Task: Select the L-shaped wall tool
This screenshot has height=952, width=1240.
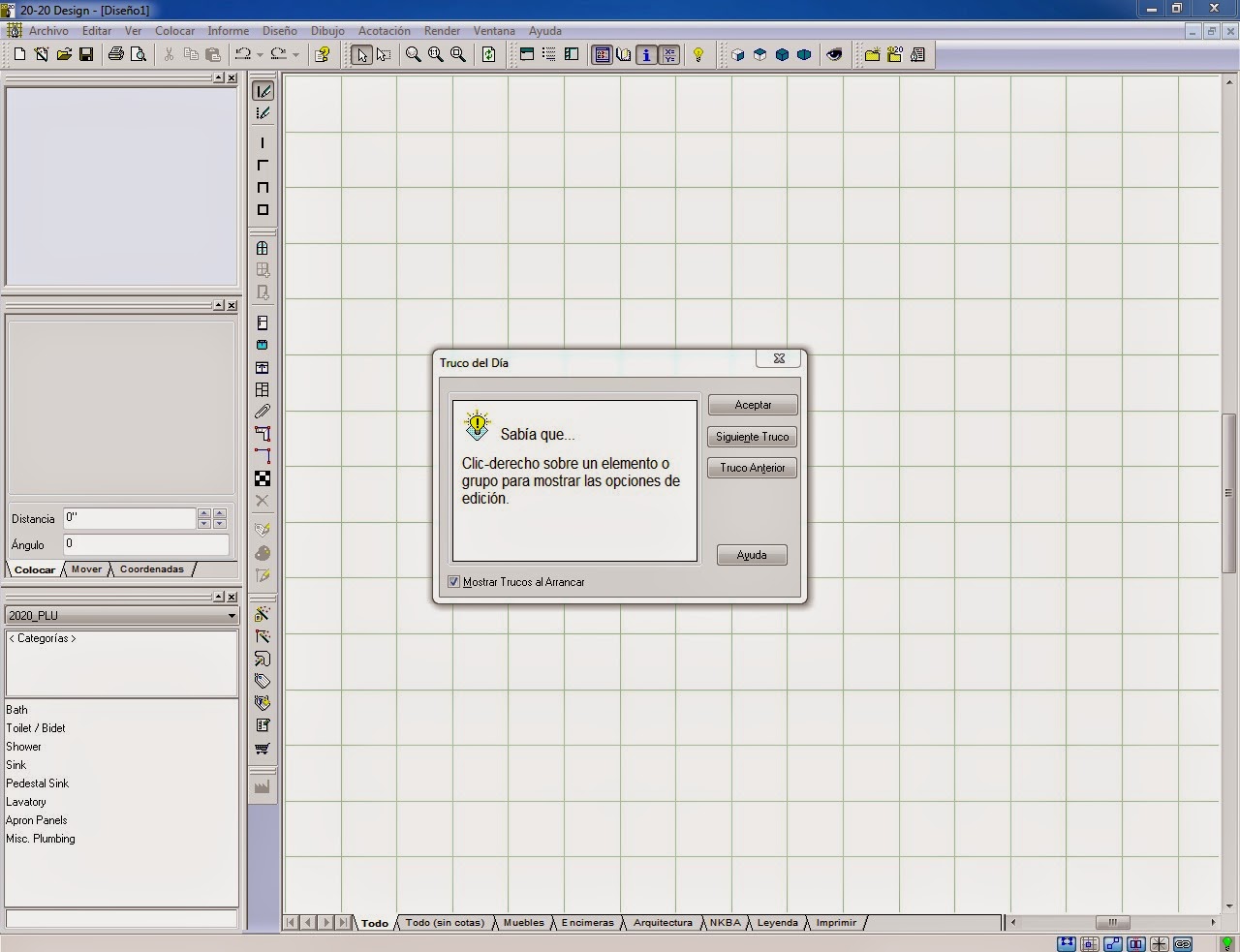Action: pyautogui.click(x=263, y=165)
